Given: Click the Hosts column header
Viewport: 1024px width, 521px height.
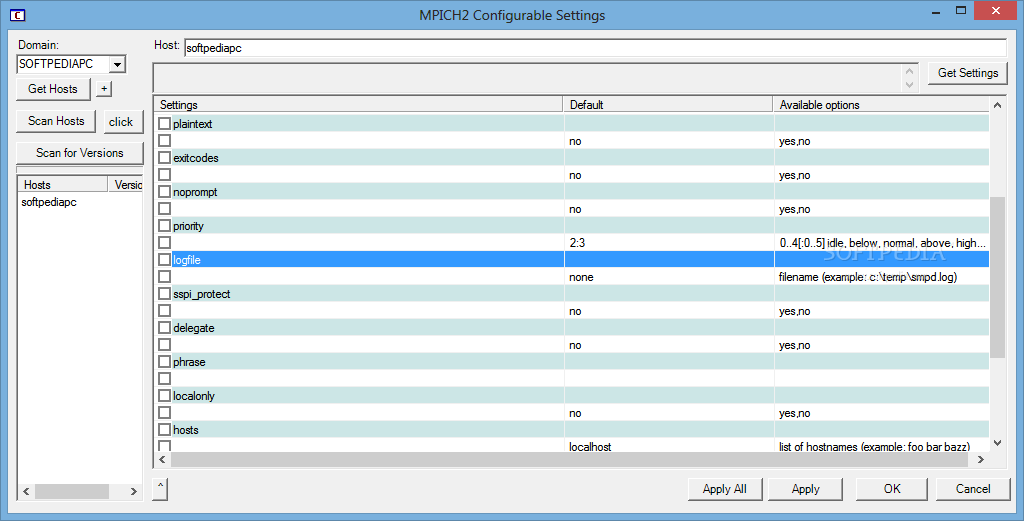Looking at the screenshot, I should coord(63,185).
